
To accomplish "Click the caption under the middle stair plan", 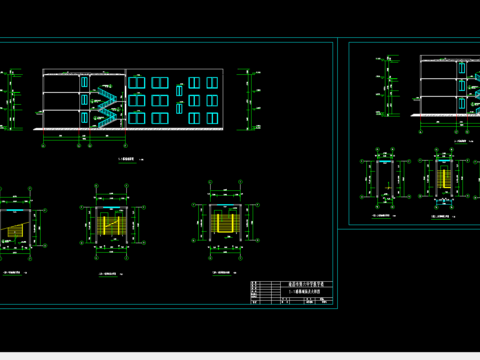I will [x=111, y=274].
